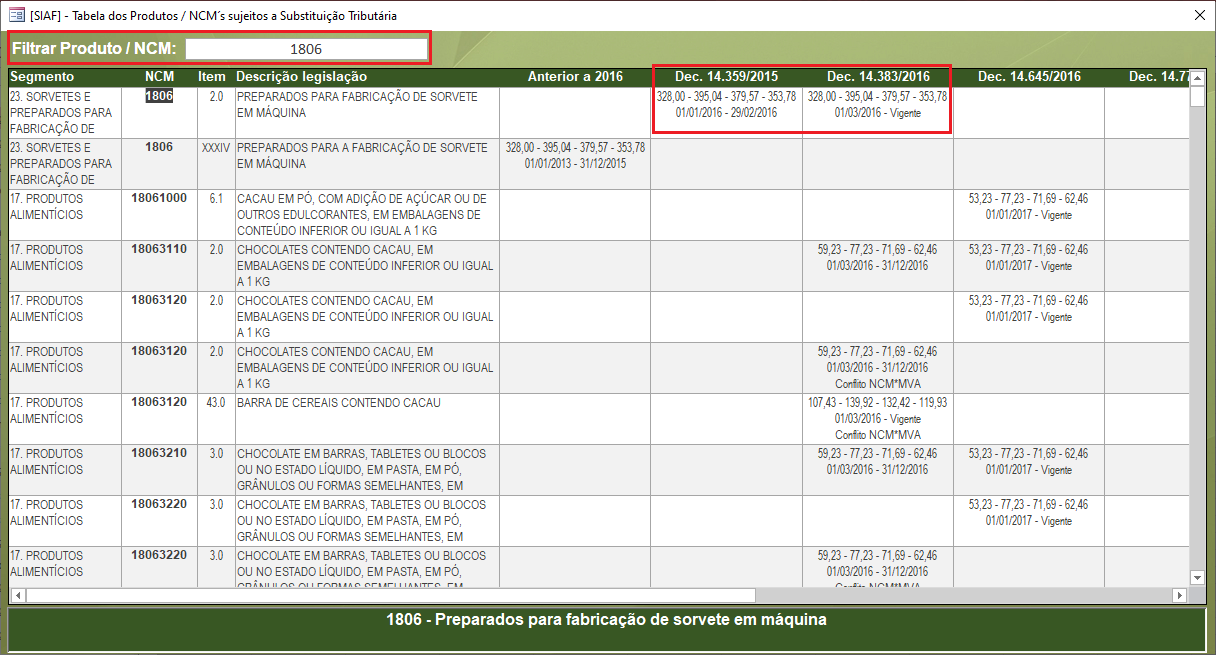This screenshot has width=1216, height=655.
Task: Select the Barra de Cereais Contendo Cacau description
Action: [x=338, y=403]
